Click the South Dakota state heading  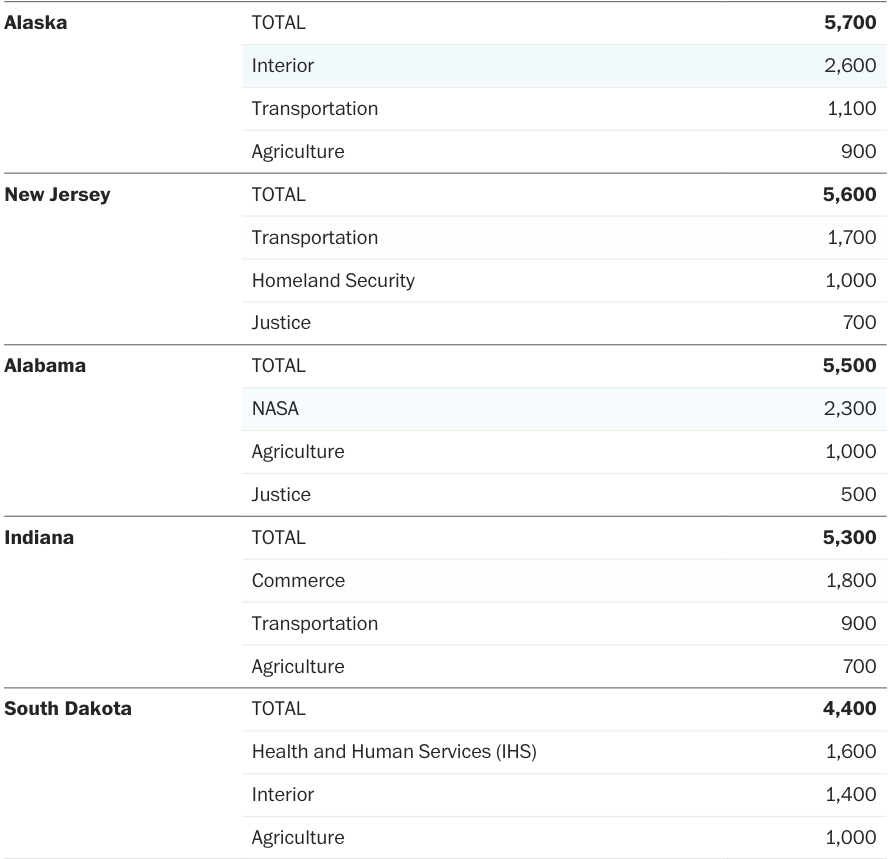(68, 709)
